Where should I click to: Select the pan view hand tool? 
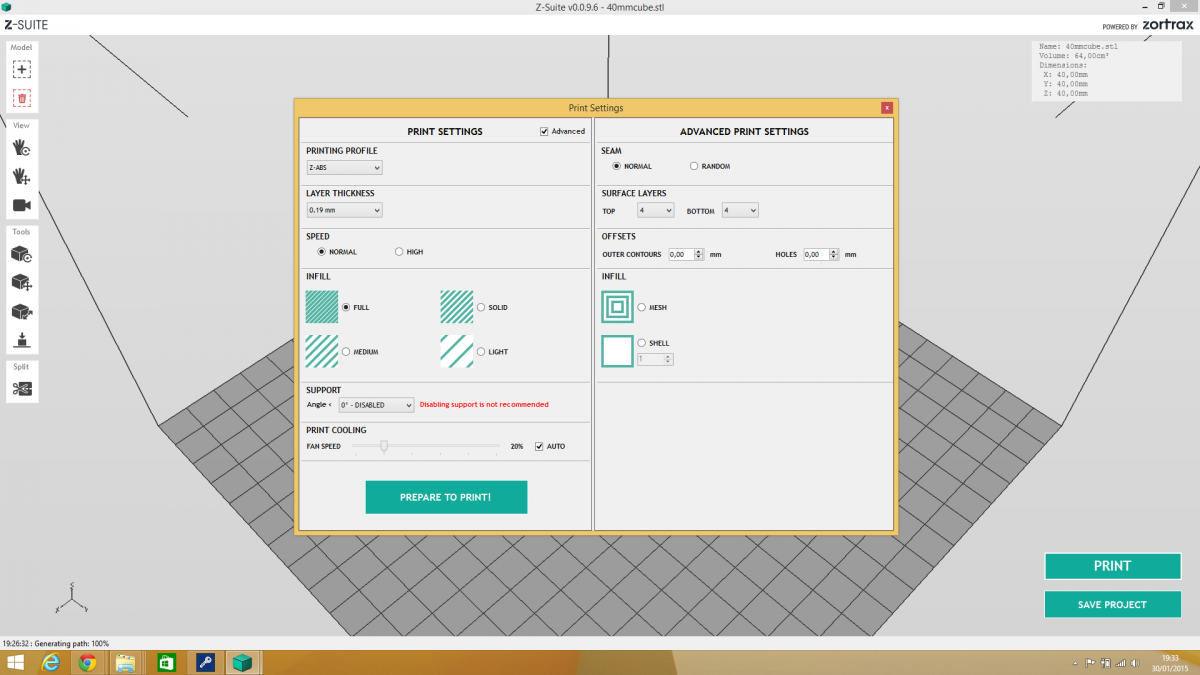click(x=22, y=176)
